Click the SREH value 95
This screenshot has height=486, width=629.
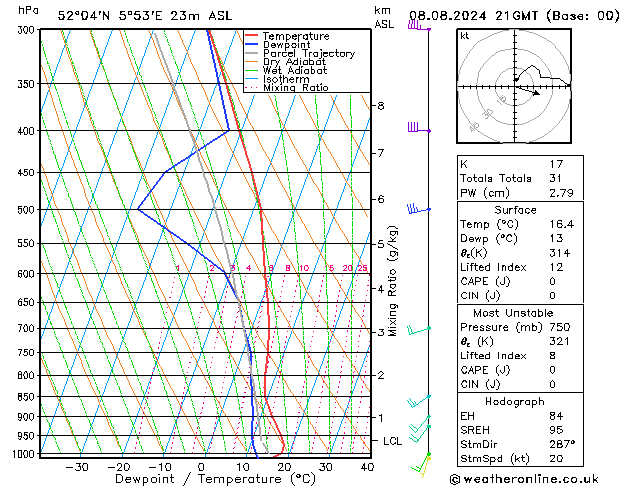point(556,430)
